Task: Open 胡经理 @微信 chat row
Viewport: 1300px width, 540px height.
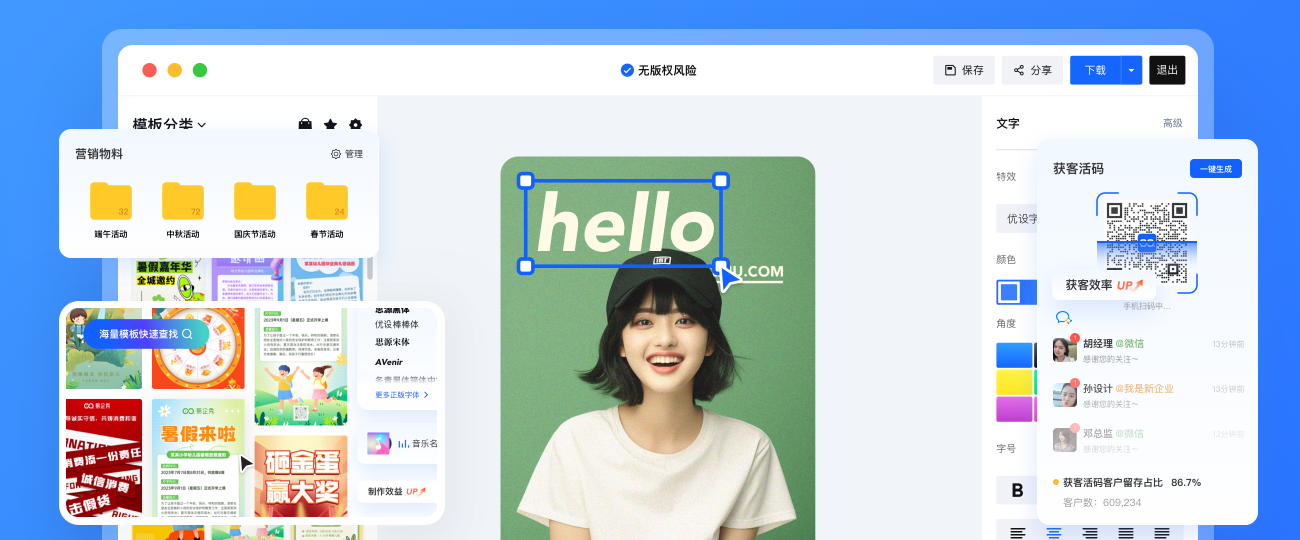Action: point(1148,350)
